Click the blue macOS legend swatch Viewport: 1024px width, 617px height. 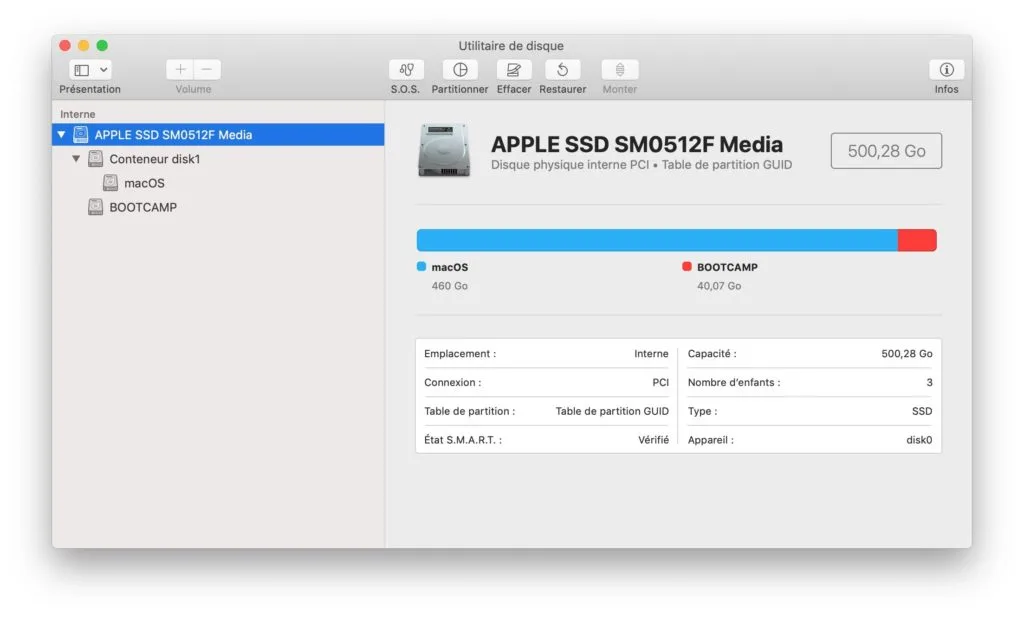(421, 266)
